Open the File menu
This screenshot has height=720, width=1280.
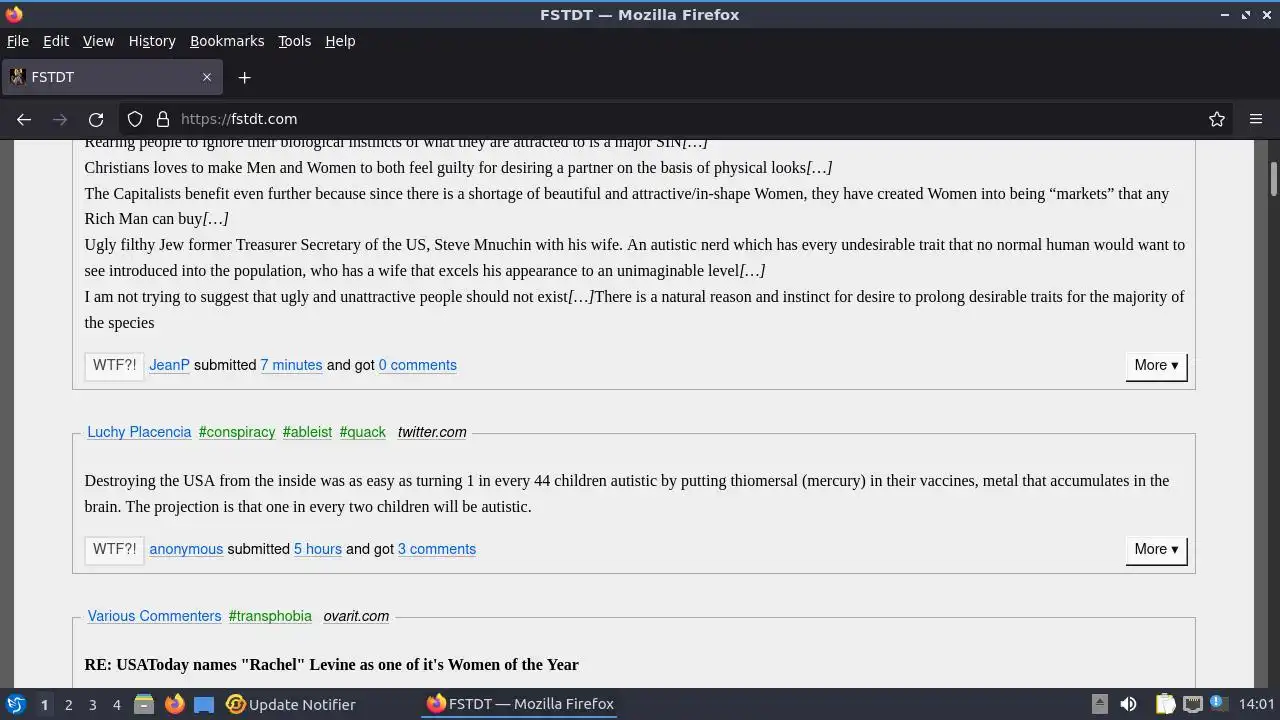point(17,41)
